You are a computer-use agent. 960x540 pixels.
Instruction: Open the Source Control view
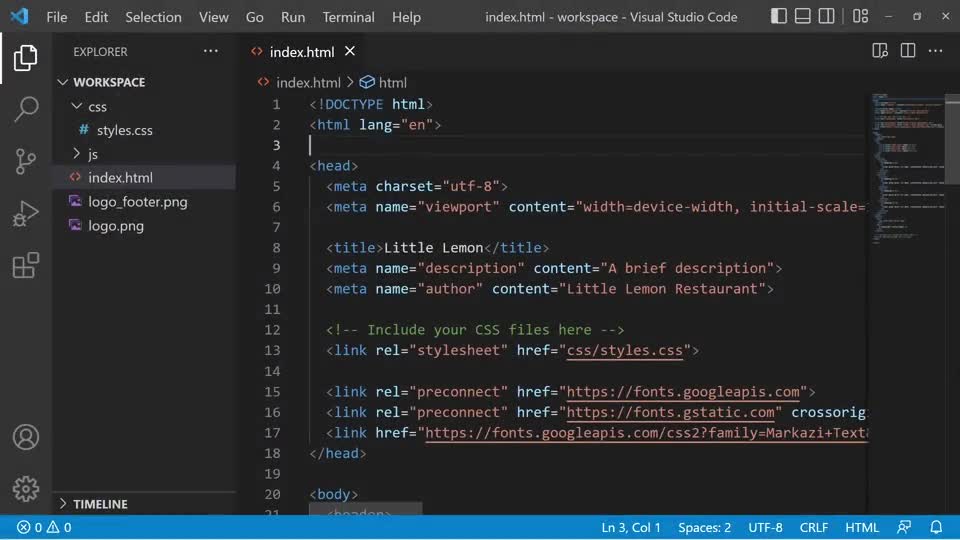coord(26,161)
